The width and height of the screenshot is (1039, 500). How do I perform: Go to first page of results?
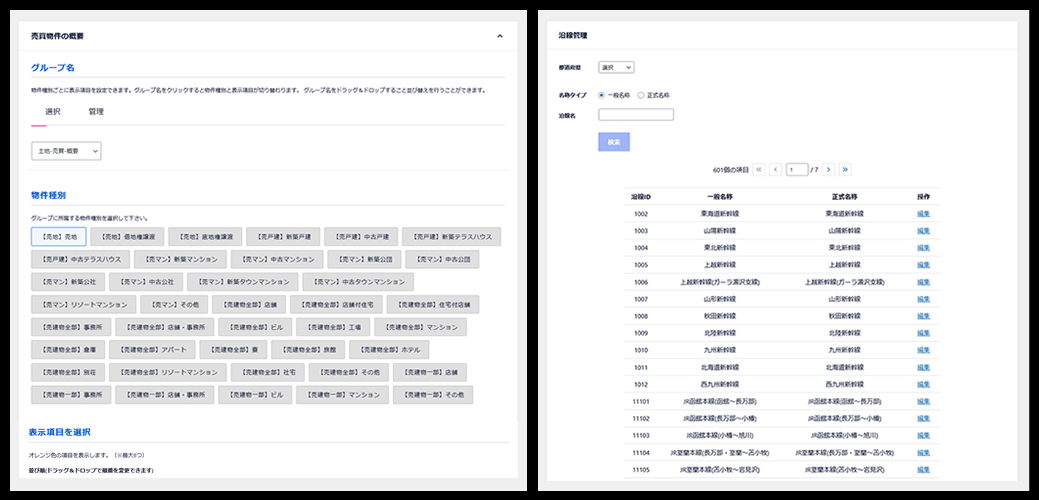pos(759,170)
